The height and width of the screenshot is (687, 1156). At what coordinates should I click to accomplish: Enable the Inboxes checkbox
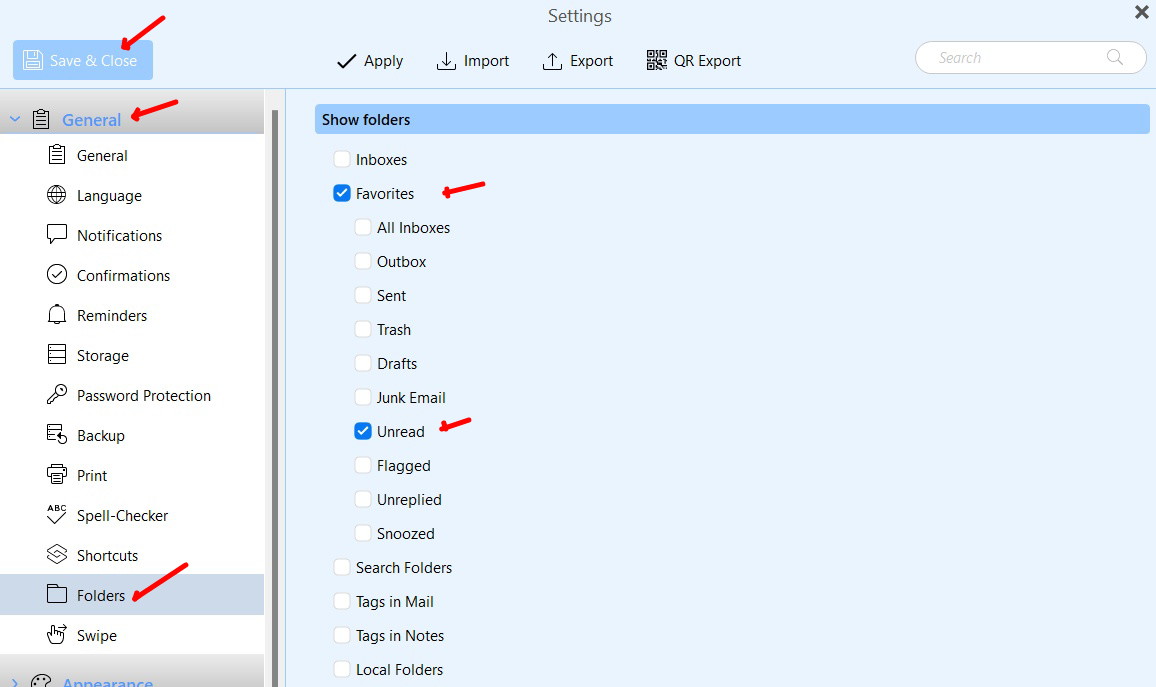341,159
